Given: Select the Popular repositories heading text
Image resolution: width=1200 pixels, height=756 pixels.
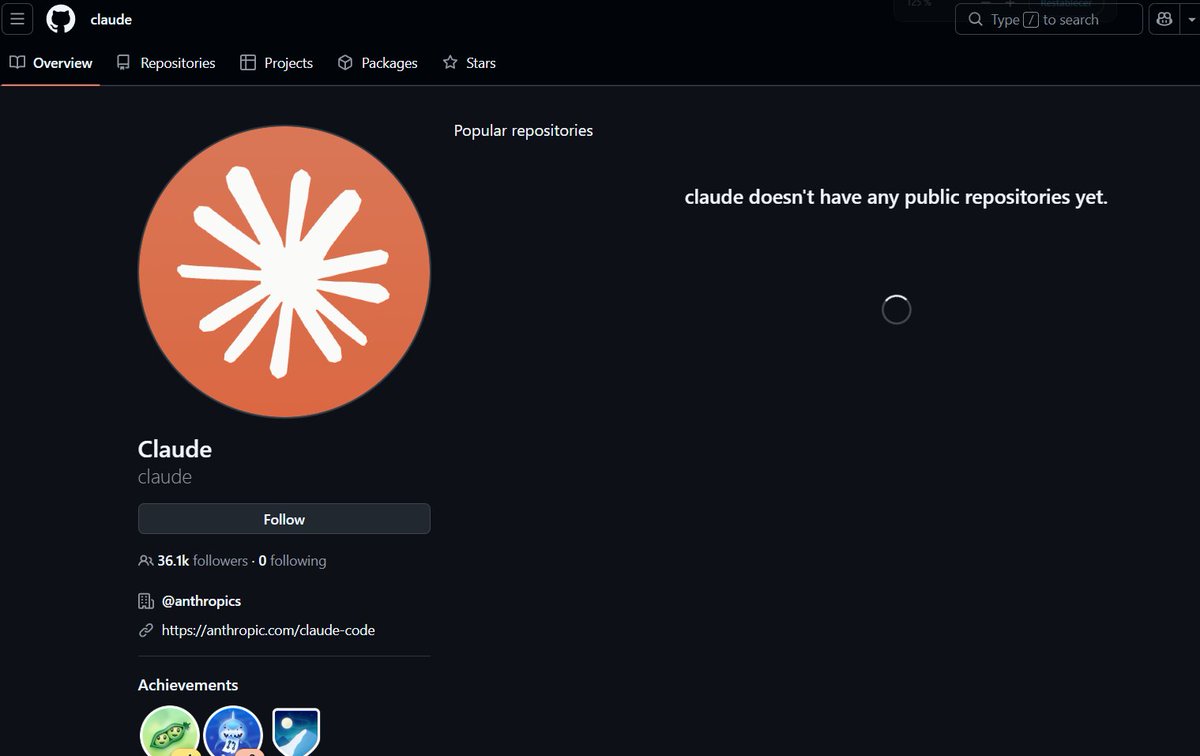Looking at the screenshot, I should tap(523, 130).
